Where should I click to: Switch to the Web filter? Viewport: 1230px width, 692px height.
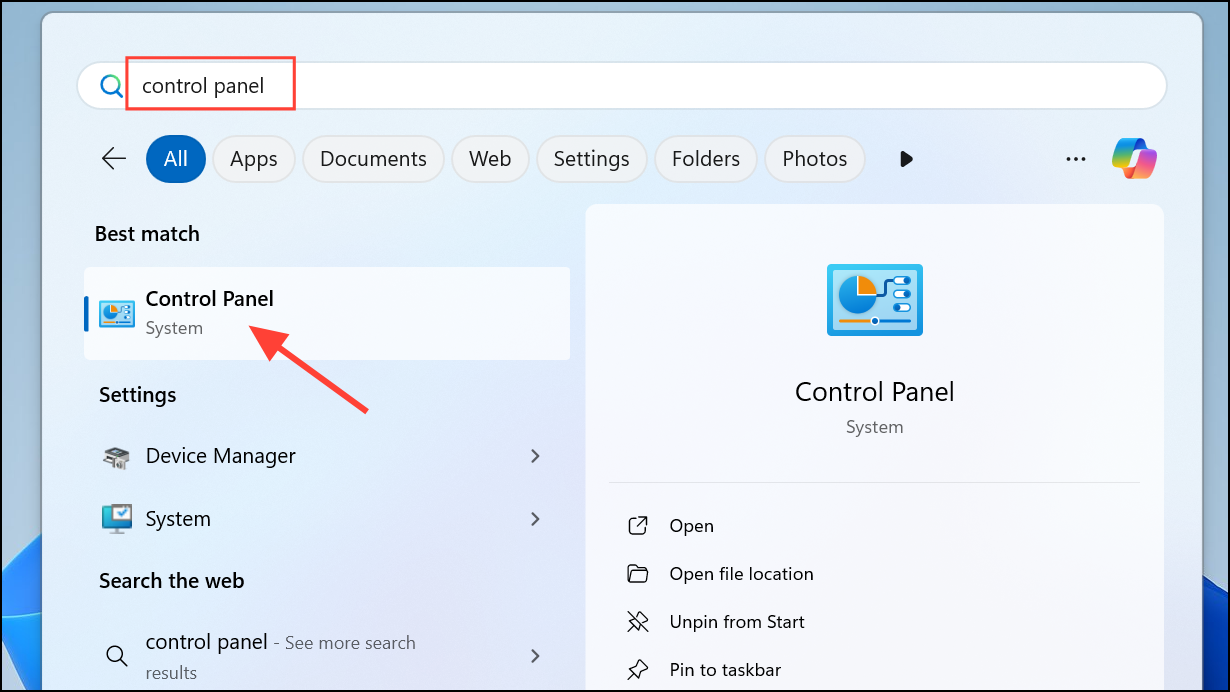[490, 159]
